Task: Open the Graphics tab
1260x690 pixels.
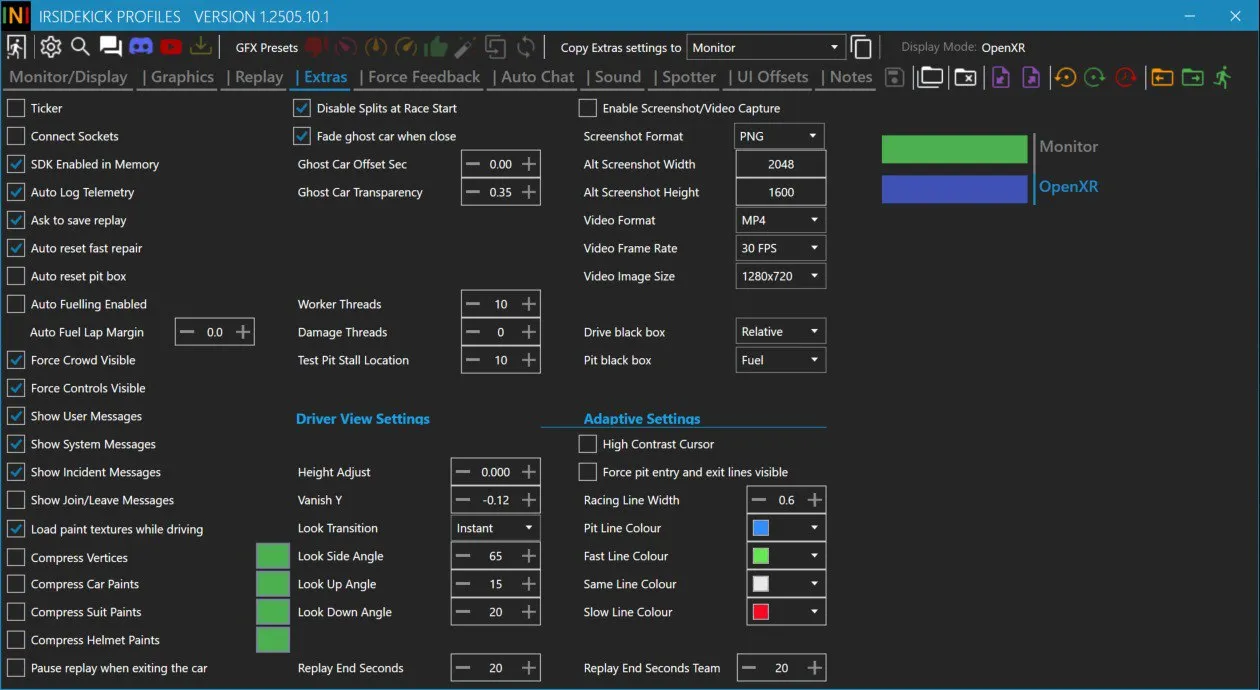Action: click(182, 77)
